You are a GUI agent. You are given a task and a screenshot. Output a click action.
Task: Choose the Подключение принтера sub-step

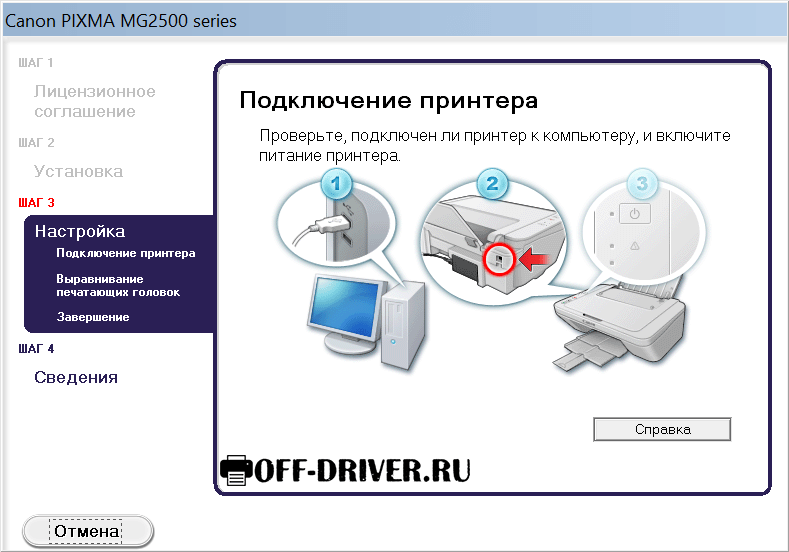(126, 253)
